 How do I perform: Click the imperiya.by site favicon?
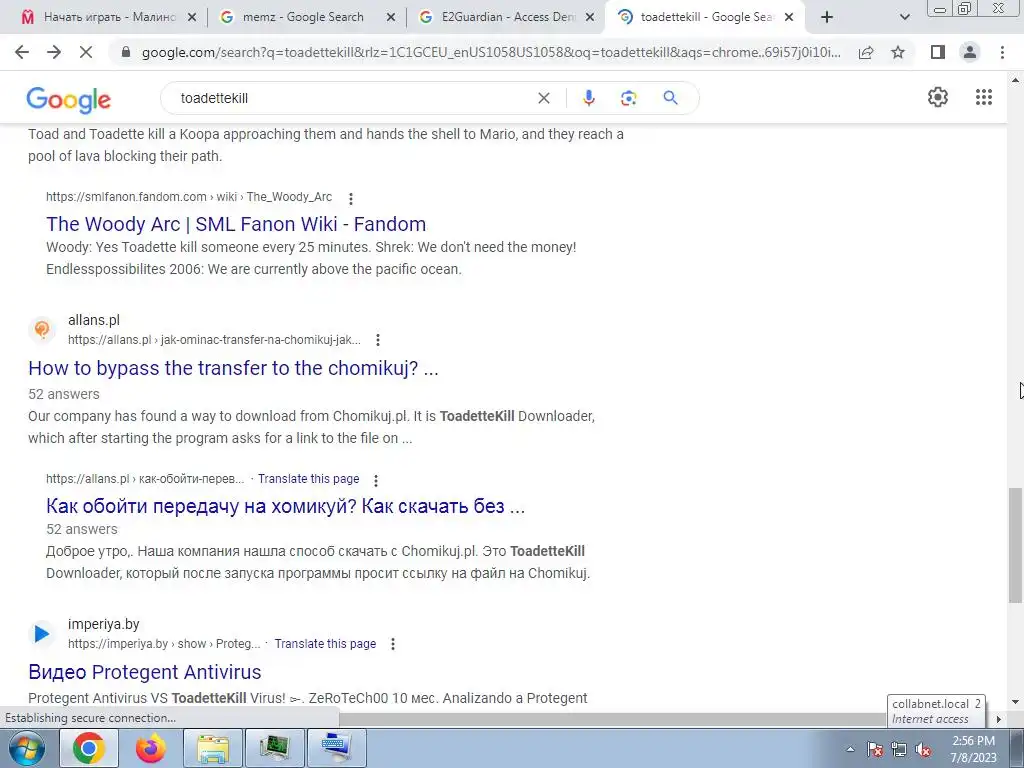pyautogui.click(x=42, y=633)
